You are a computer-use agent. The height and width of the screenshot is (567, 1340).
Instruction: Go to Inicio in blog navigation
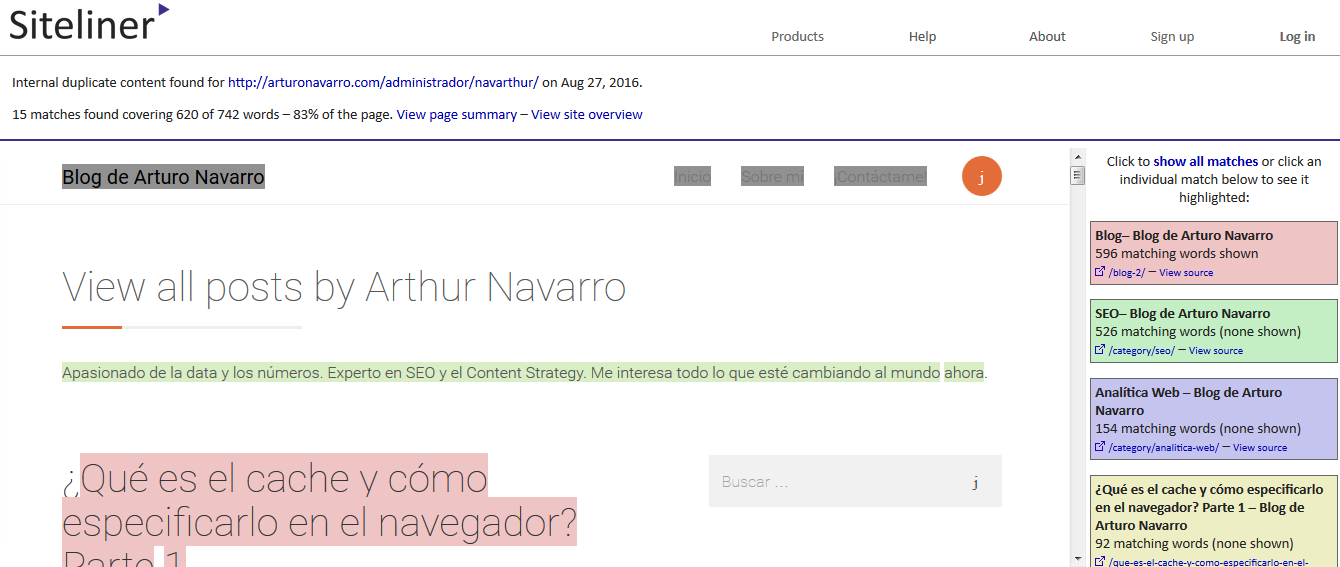click(x=692, y=177)
